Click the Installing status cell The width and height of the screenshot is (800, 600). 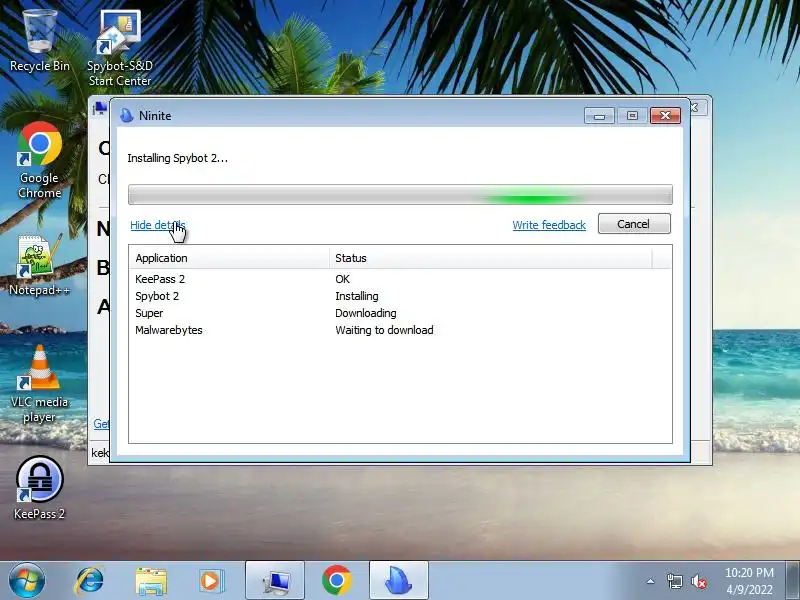point(357,296)
